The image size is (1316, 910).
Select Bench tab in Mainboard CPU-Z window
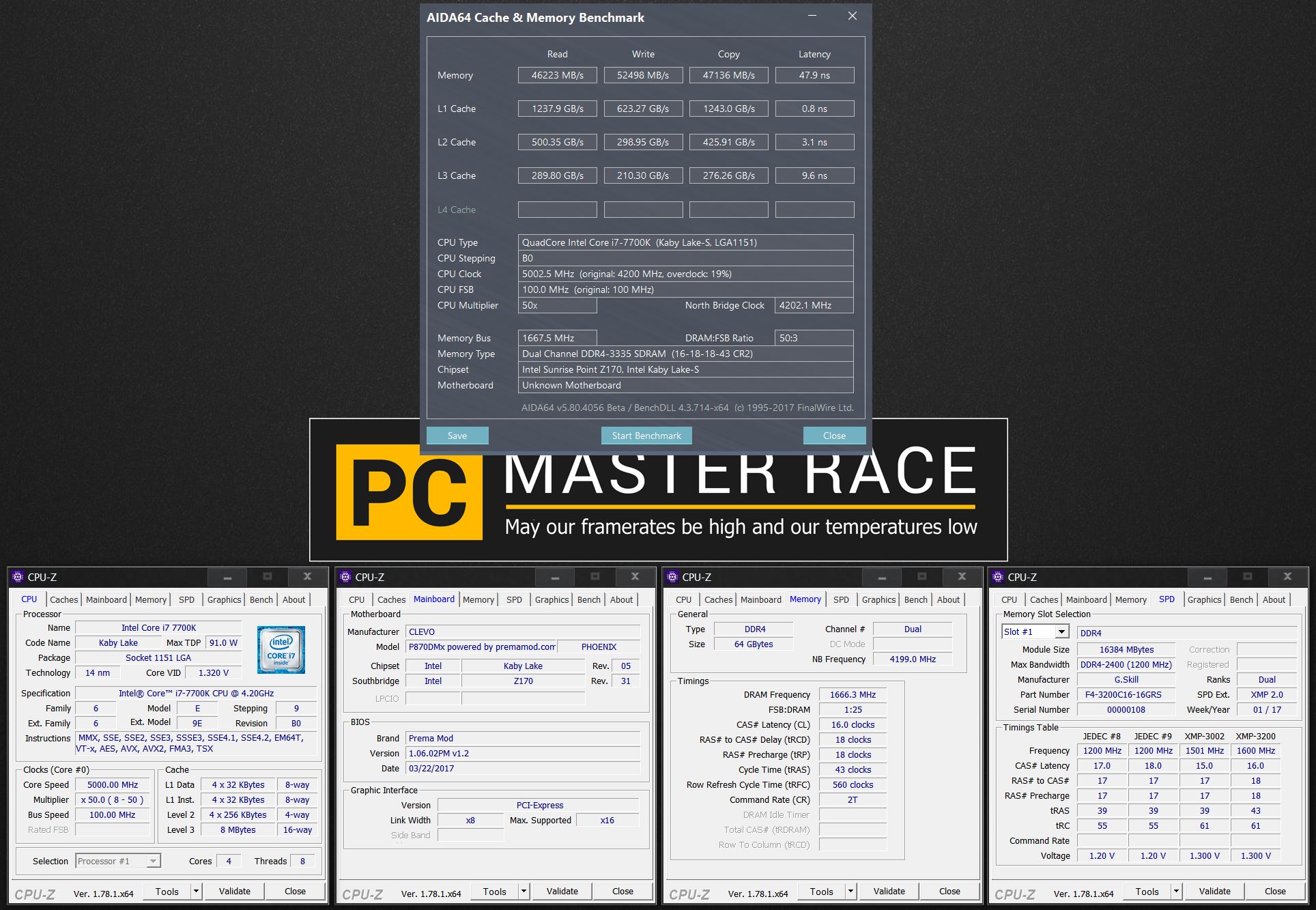(588, 599)
